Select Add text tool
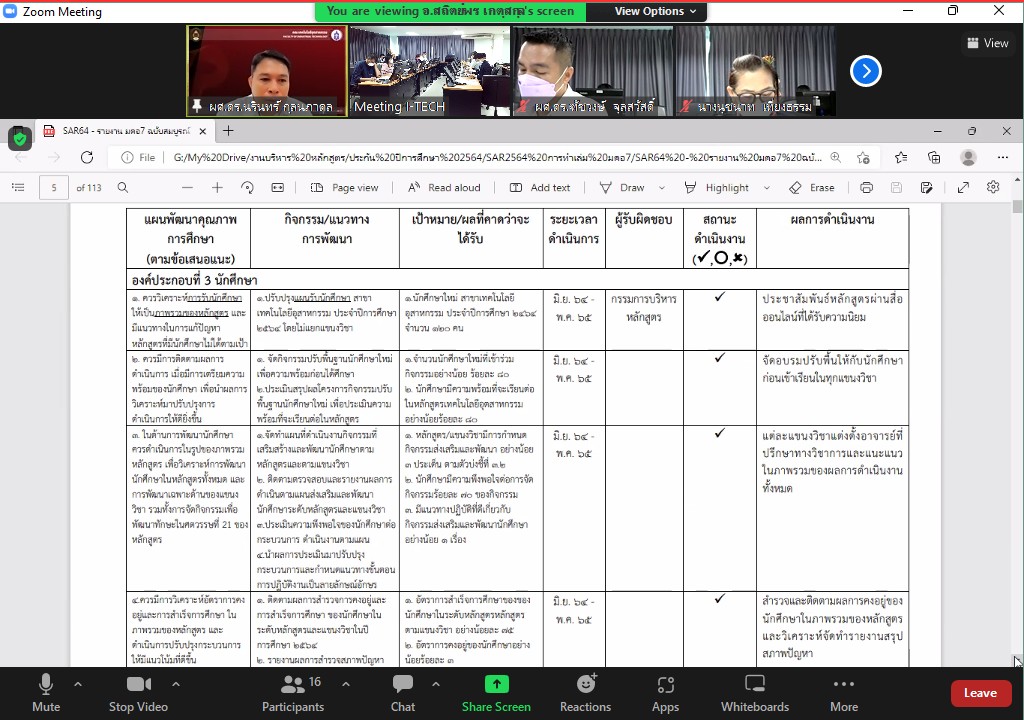The width and height of the screenshot is (1024, 720). coord(540,188)
